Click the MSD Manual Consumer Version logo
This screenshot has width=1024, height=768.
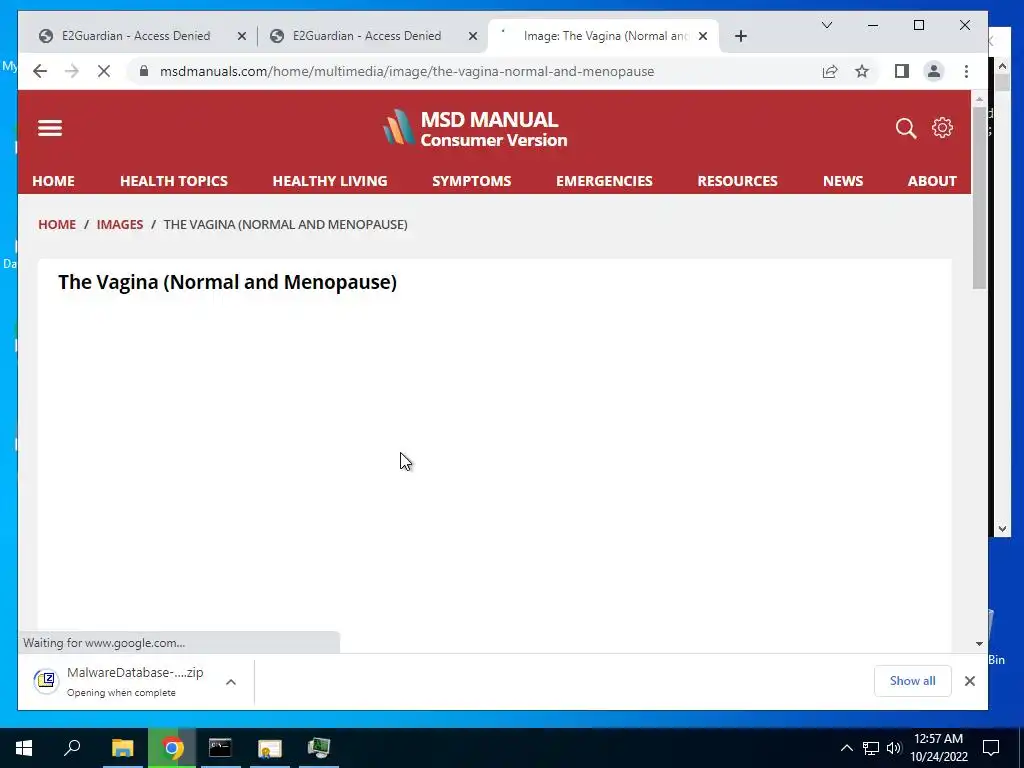pyautogui.click(x=475, y=128)
